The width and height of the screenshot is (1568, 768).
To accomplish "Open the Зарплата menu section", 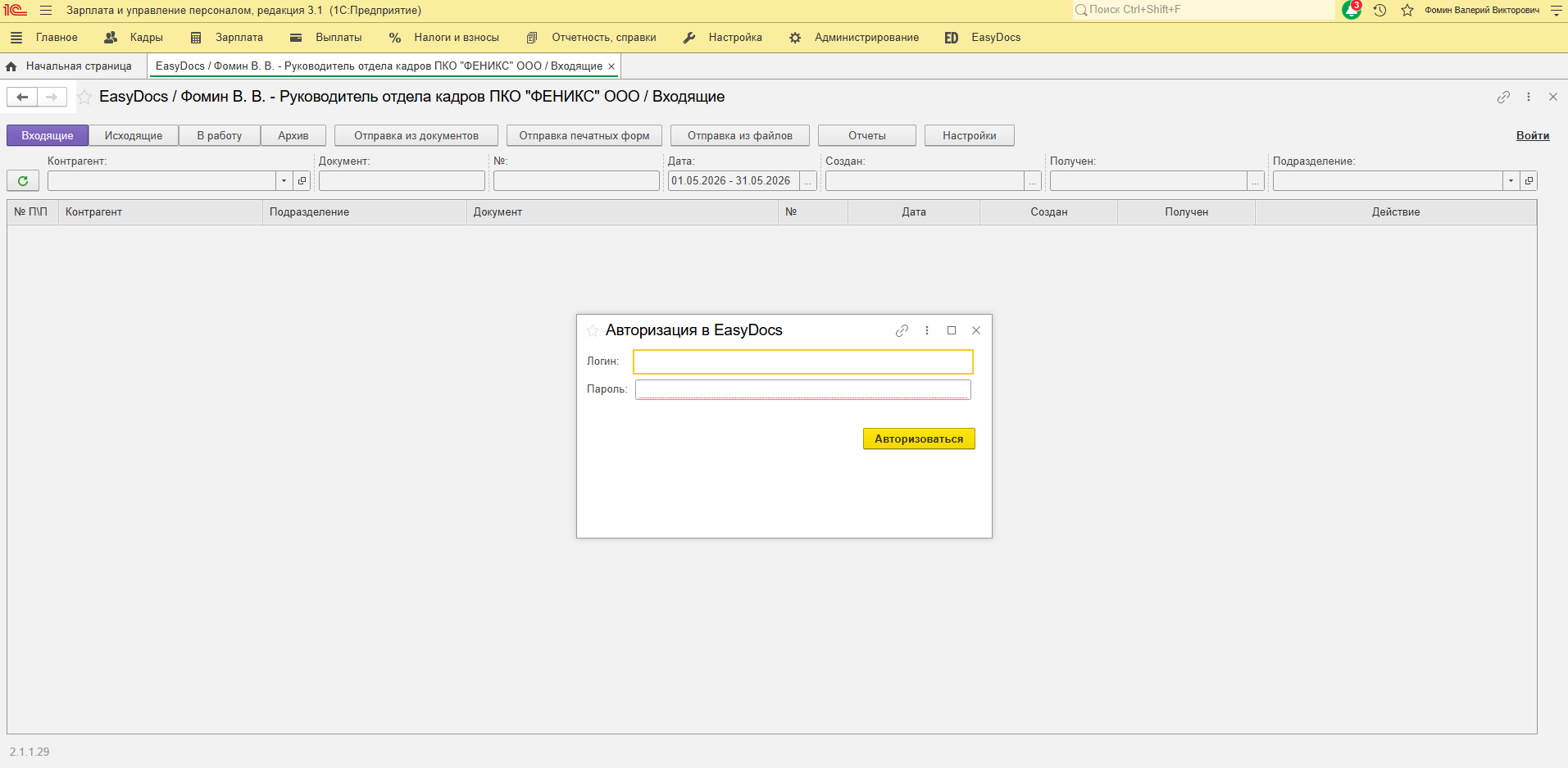I will tap(226, 38).
